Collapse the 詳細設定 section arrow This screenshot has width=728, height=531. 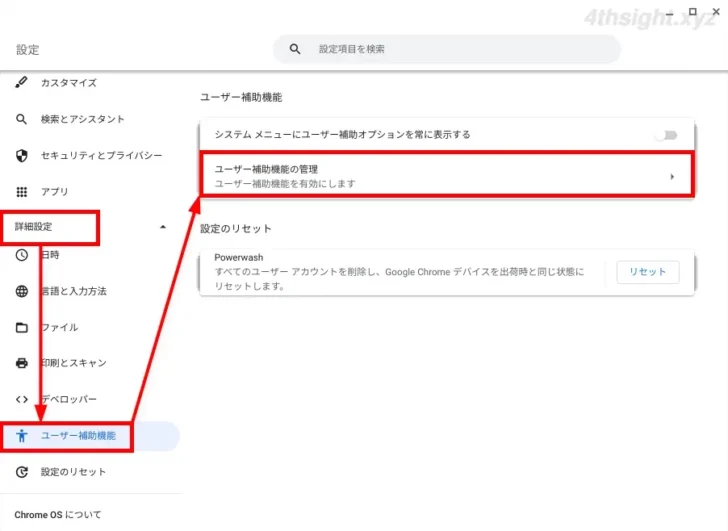pyautogui.click(x=163, y=227)
